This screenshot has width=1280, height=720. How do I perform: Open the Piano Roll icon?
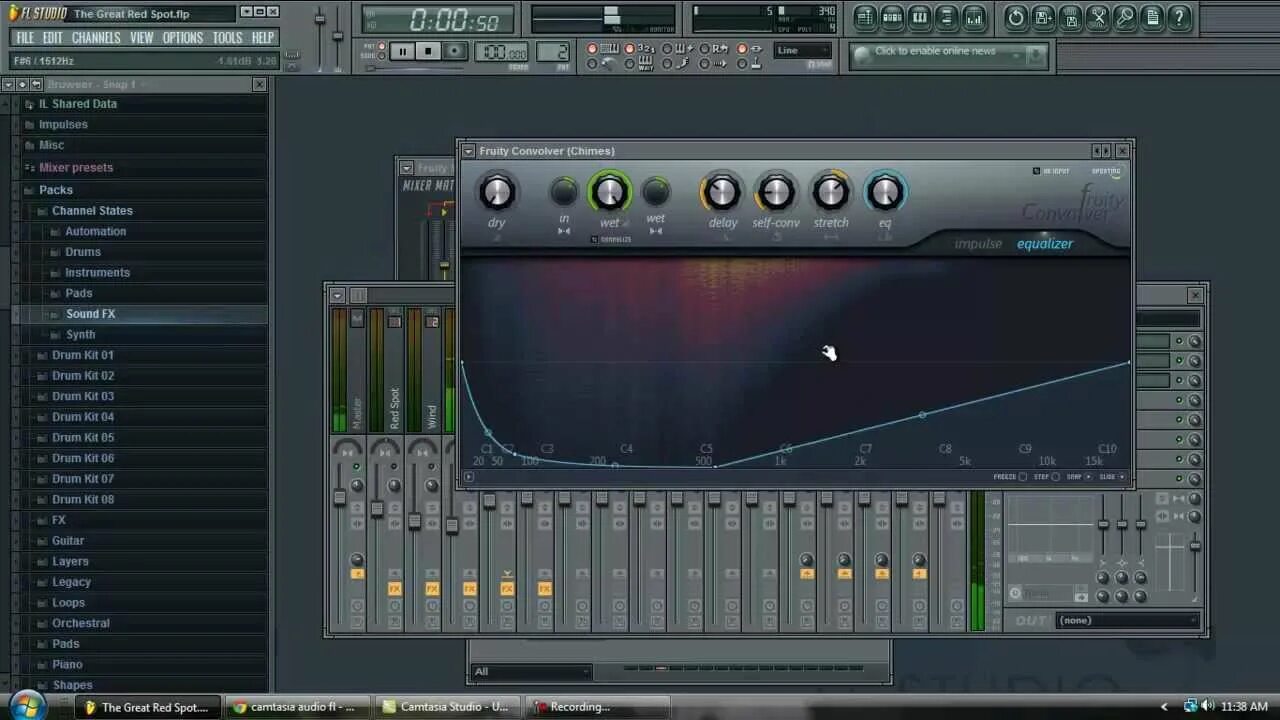pos(920,17)
